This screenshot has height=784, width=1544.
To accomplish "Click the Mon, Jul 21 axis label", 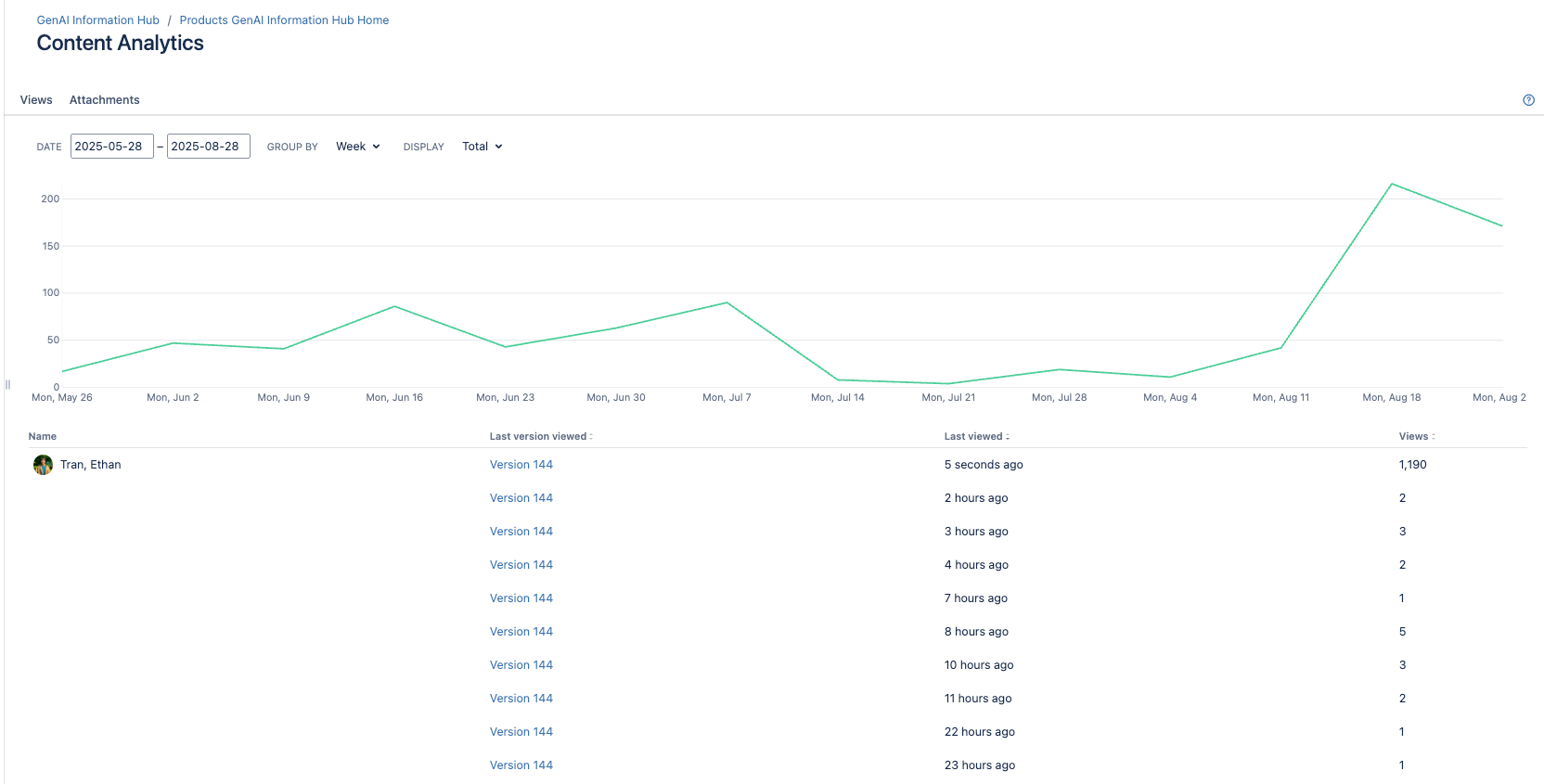I will tap(948, 397).
